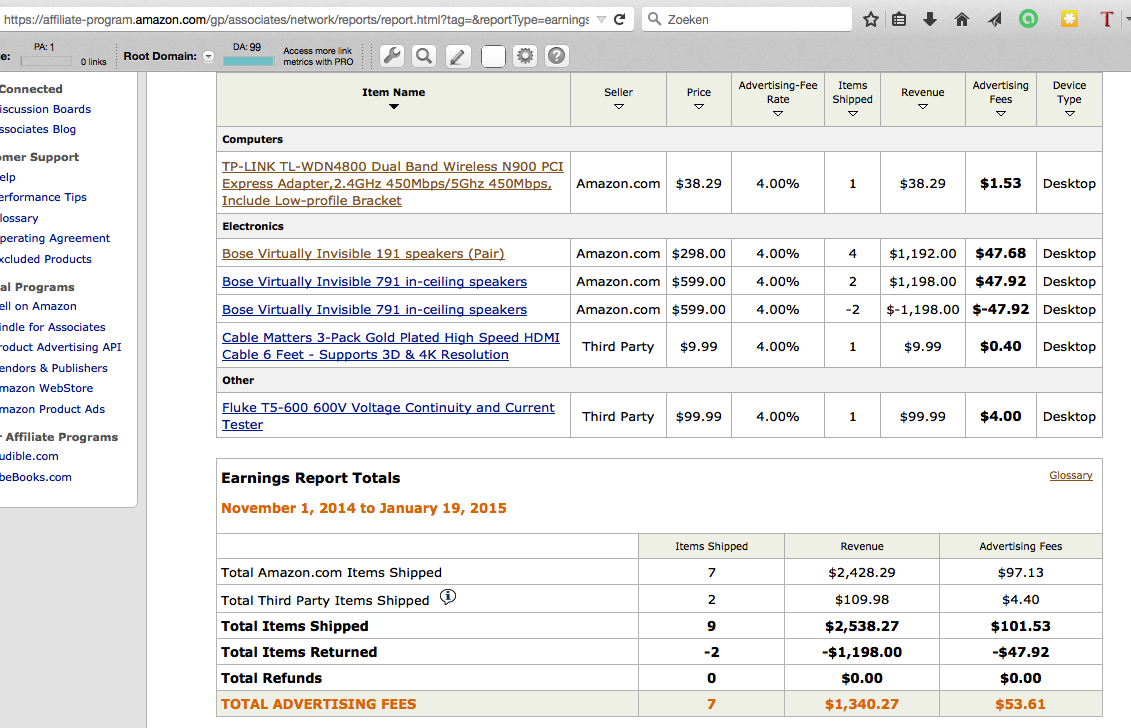Click the yellow extension icon
This screenshot has height=728, width=1131.
1069,19
